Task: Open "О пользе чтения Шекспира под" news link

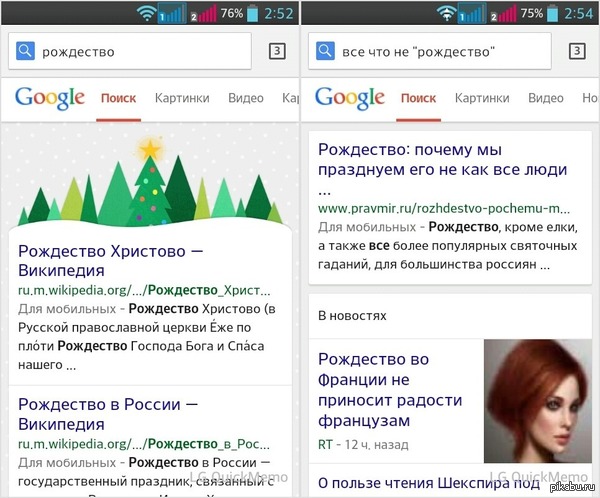Action: click(x=429, y=483)
